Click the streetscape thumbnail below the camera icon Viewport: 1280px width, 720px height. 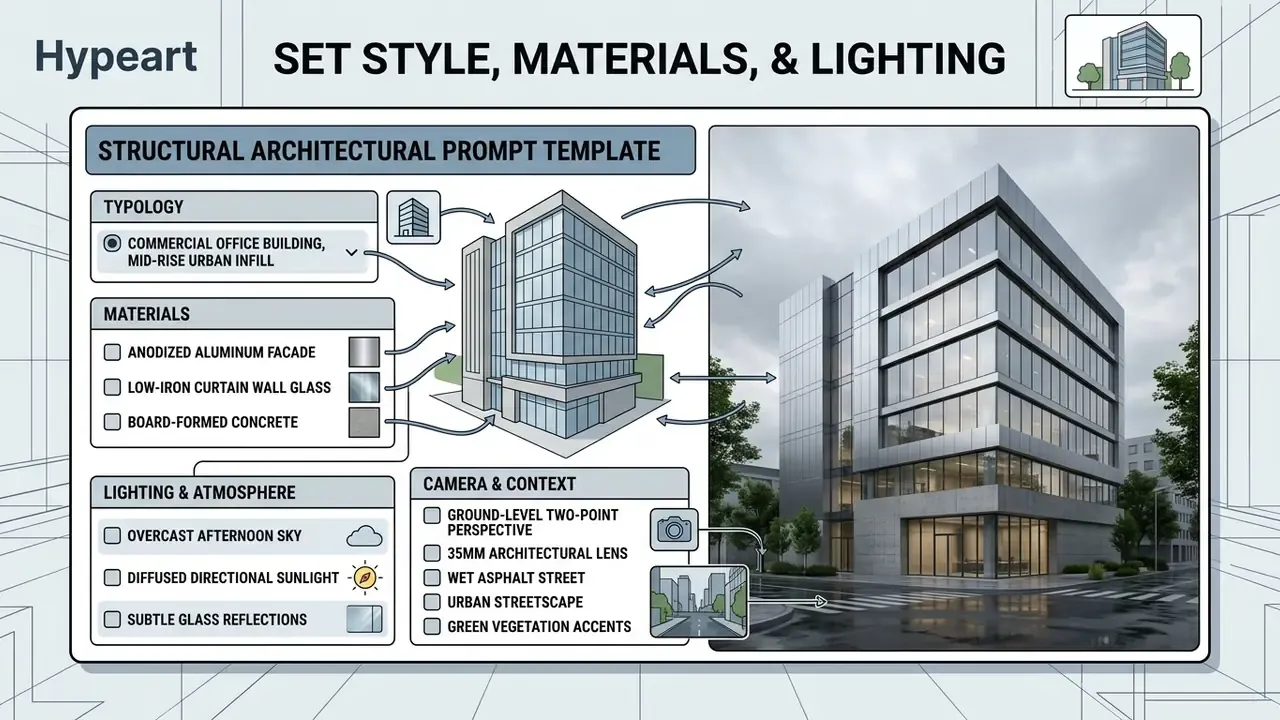[x=698, y=601]
